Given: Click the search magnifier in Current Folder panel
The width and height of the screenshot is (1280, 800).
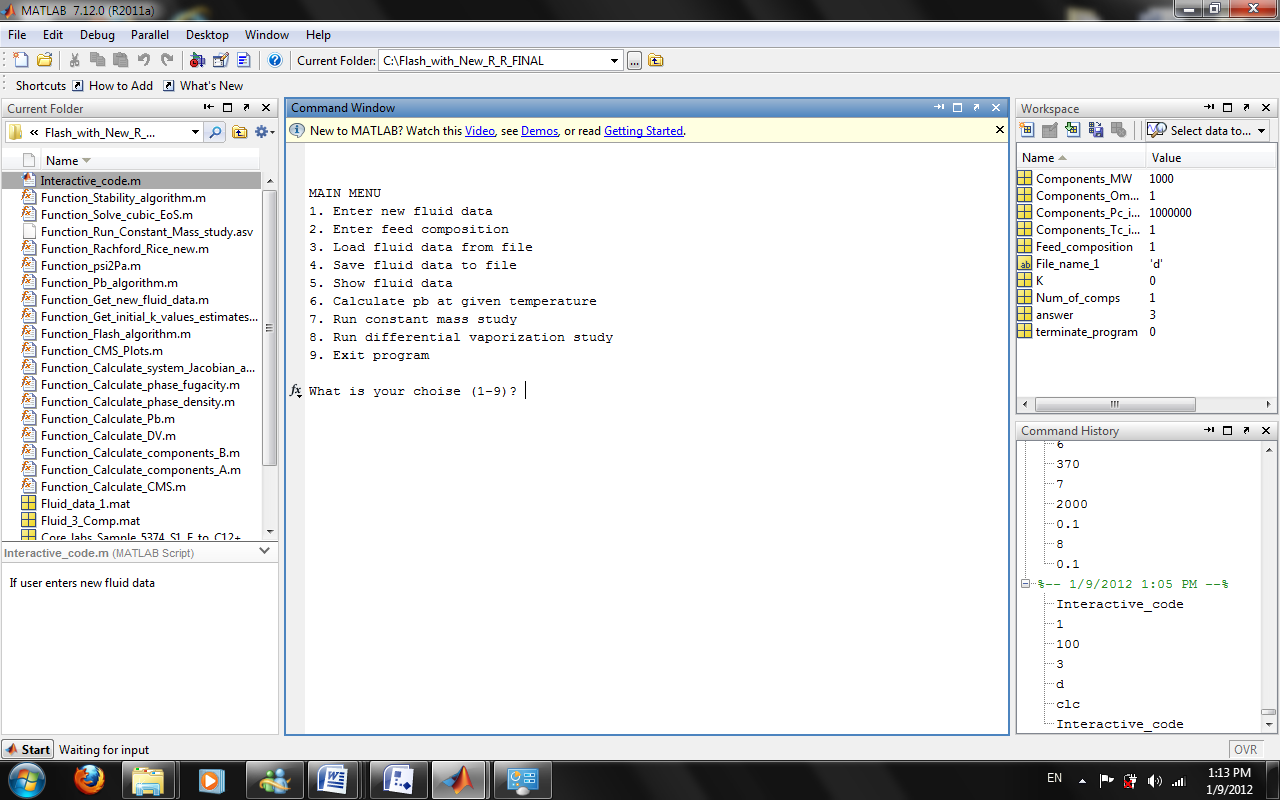Looking at the screenshot, I should pos(215,132).
